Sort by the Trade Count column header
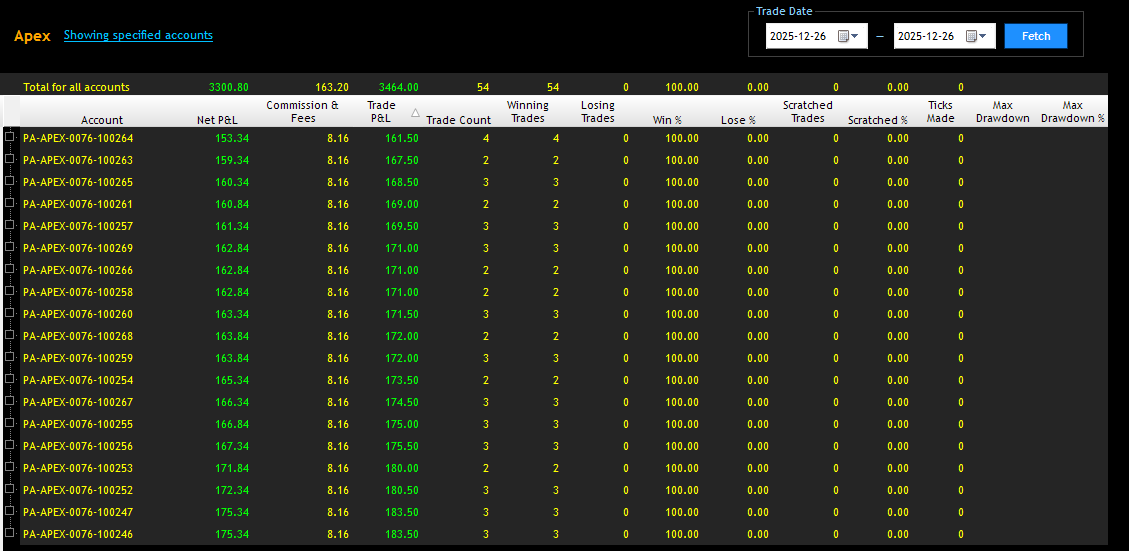 pyautogui.click(x=459, y=120)
